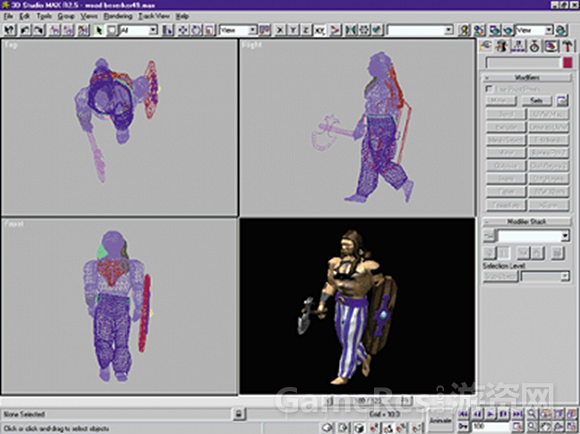
Task: Open the View reference coordinate dropdown
Action: (238, 30)
